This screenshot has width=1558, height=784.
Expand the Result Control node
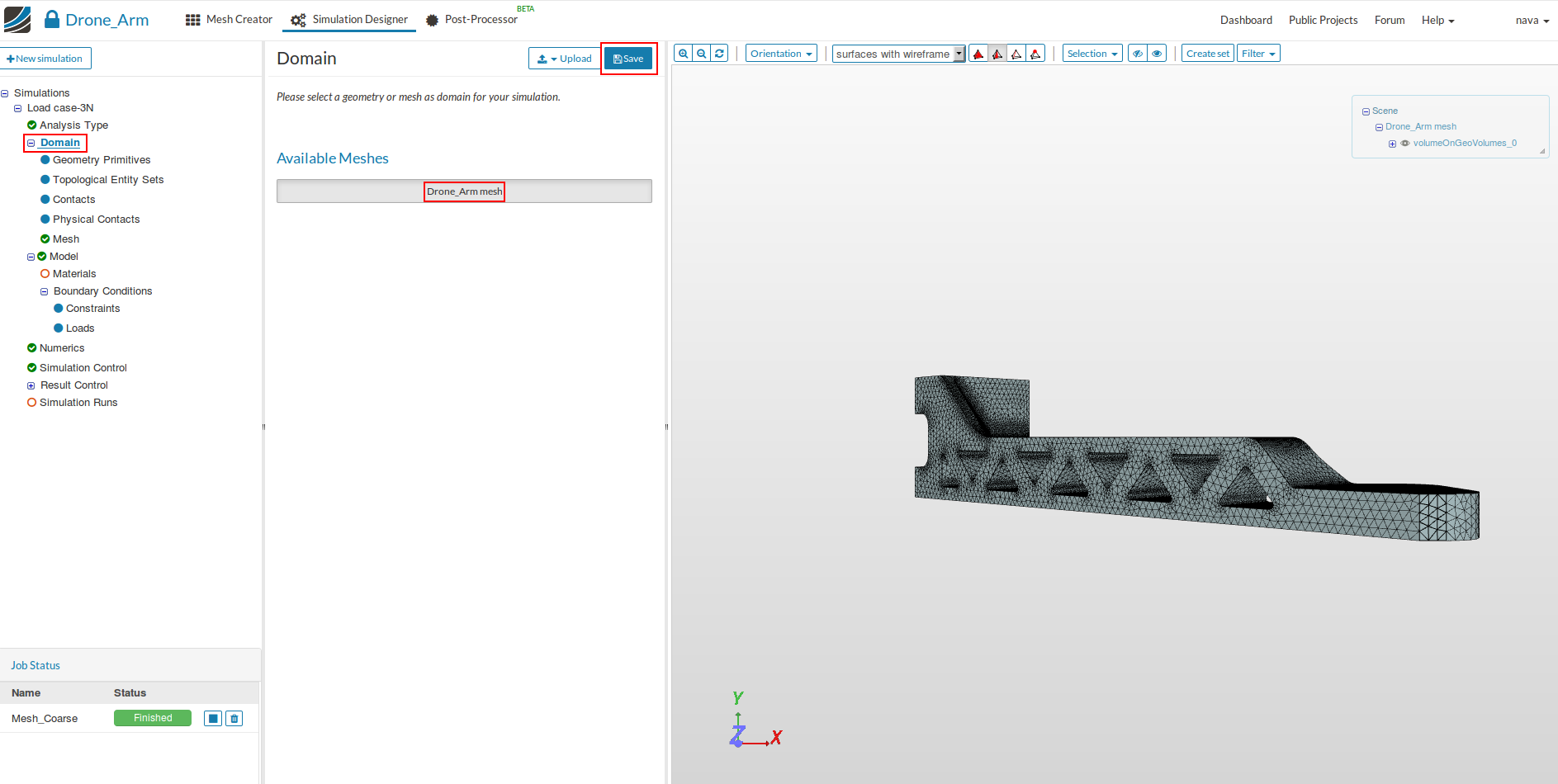click(31, 386)
